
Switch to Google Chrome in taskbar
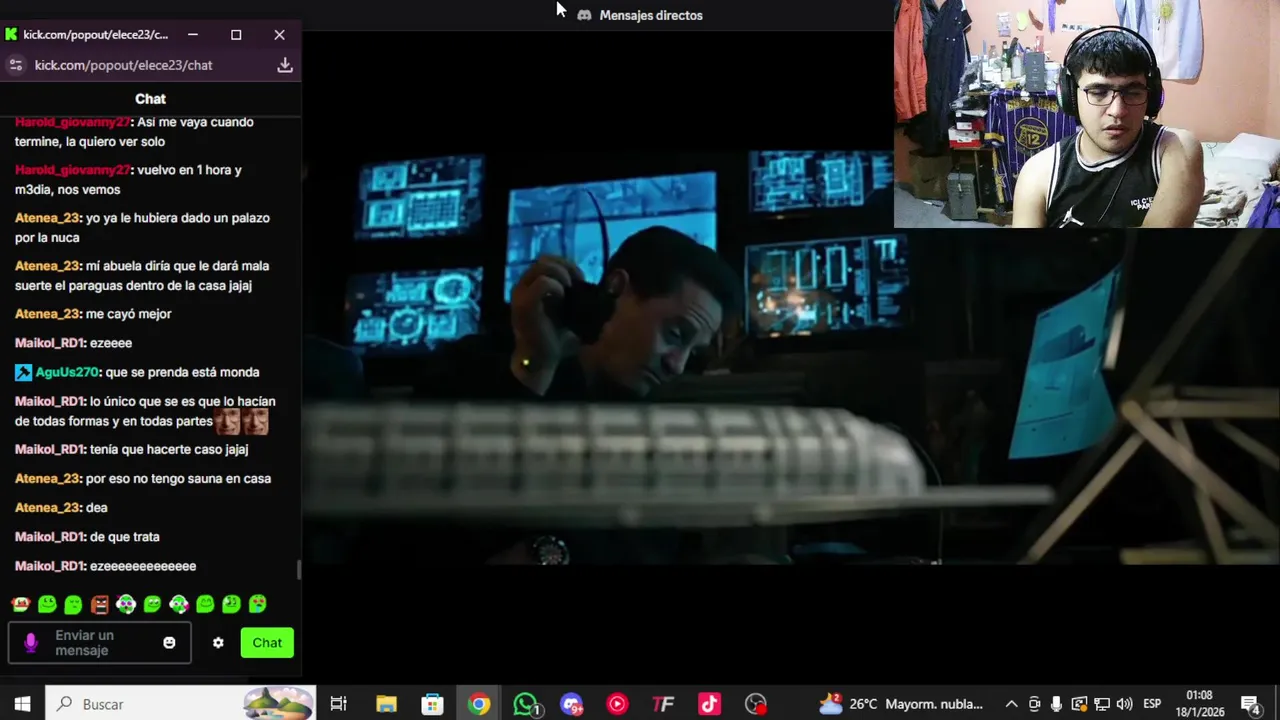pos(479,704)
